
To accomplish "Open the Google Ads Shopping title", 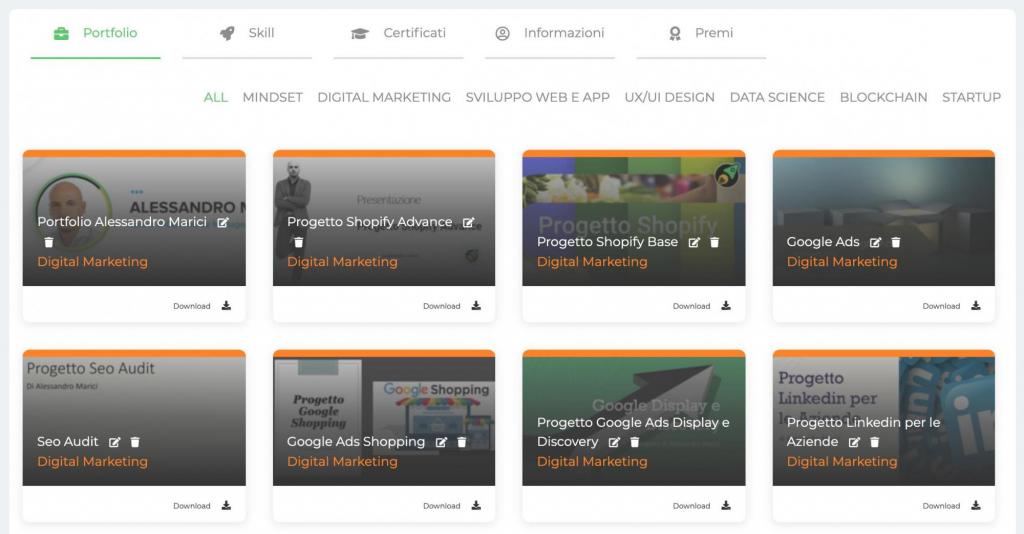I will (x=356, y=442).
